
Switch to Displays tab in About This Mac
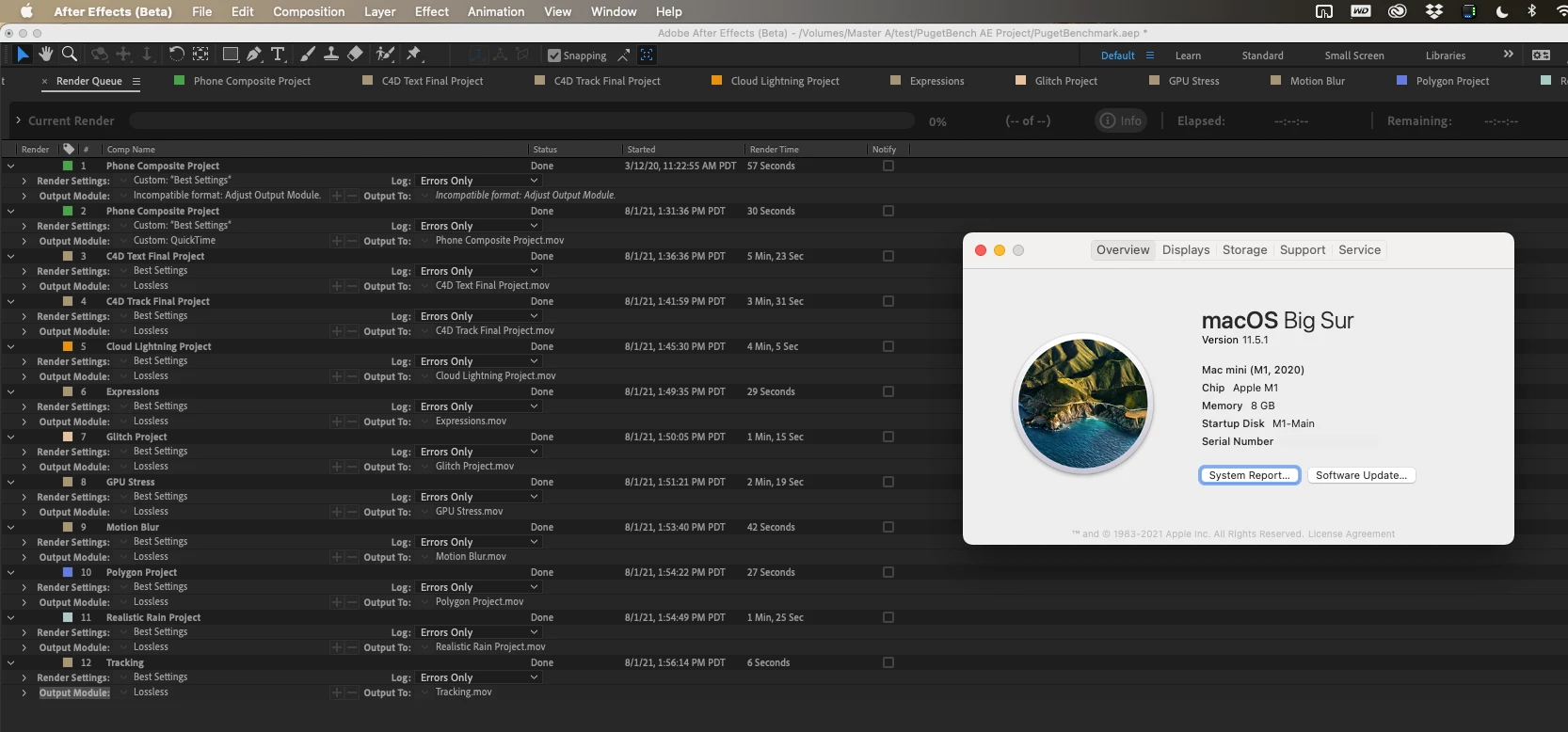pos(1186,249)
